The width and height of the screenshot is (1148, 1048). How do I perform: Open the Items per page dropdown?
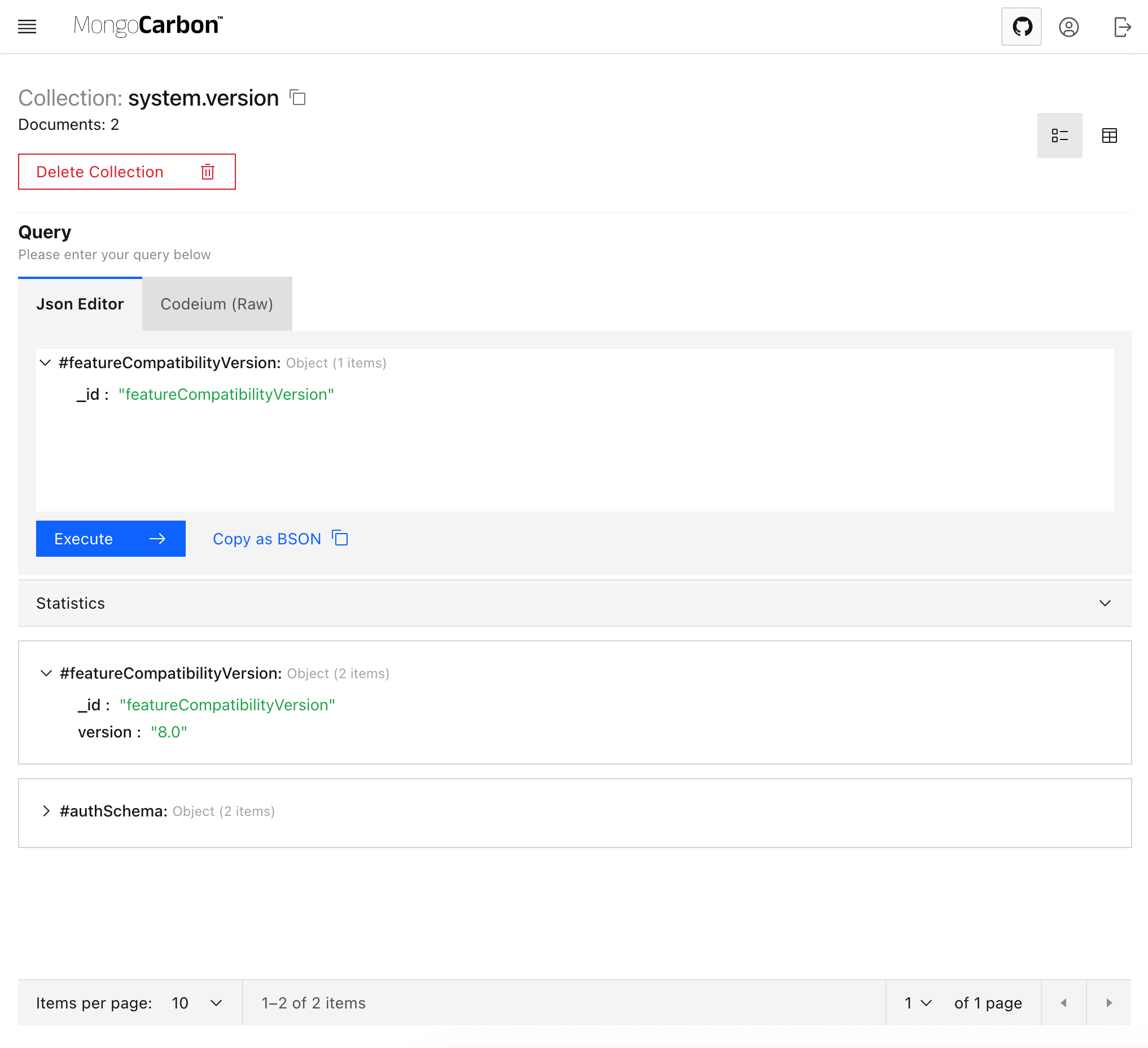point(196,1003)
